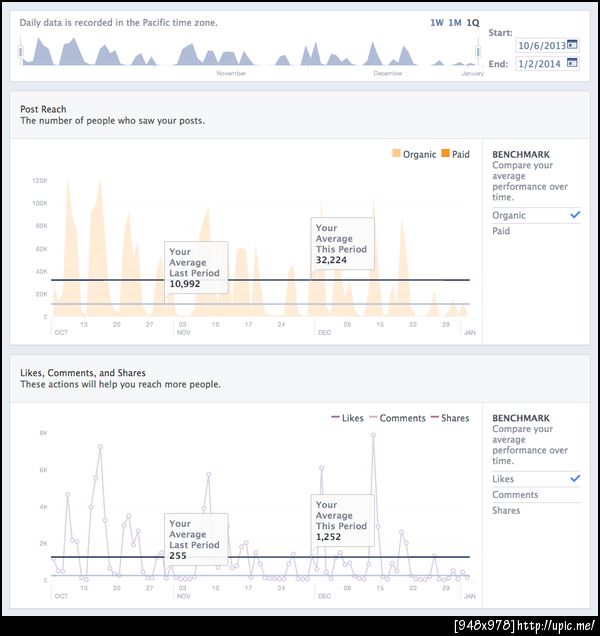
Task: Select Likes benchmark option
Action: tap(536, 479)
